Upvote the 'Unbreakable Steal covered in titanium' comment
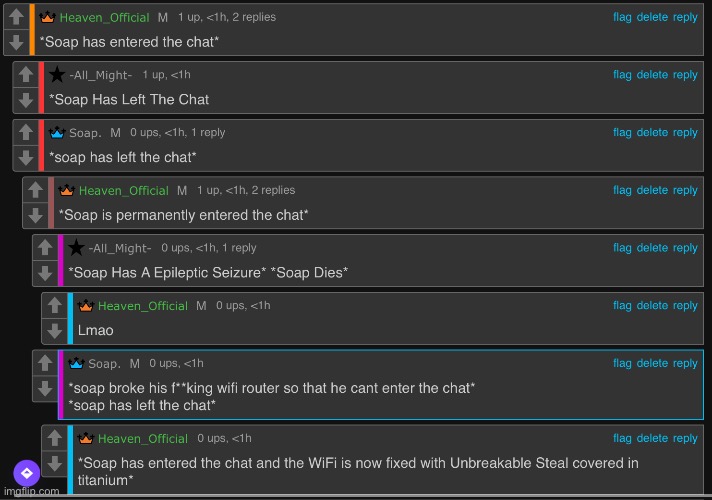 54,438
